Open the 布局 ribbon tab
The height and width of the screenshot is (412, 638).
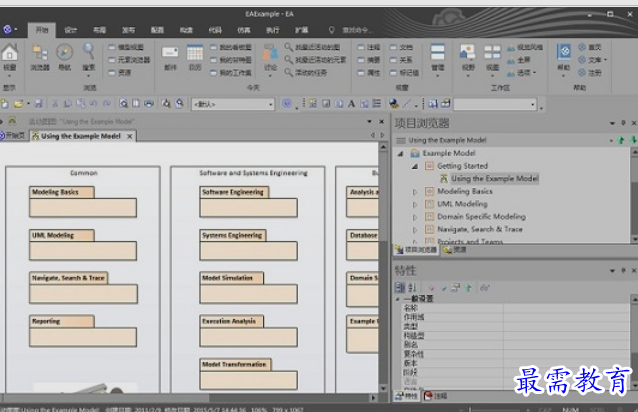[x=99, y=30]
